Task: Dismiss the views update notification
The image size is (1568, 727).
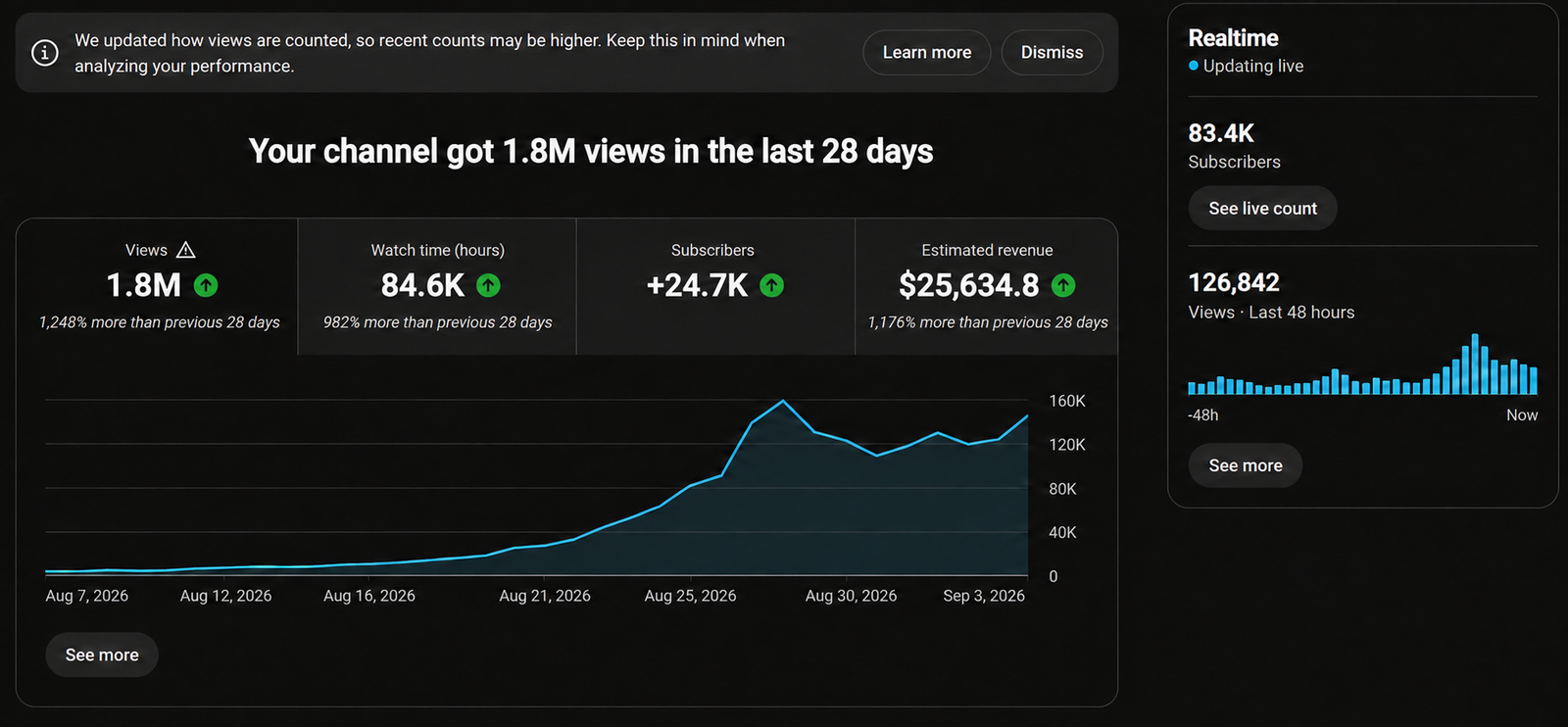Action: 1053,53
